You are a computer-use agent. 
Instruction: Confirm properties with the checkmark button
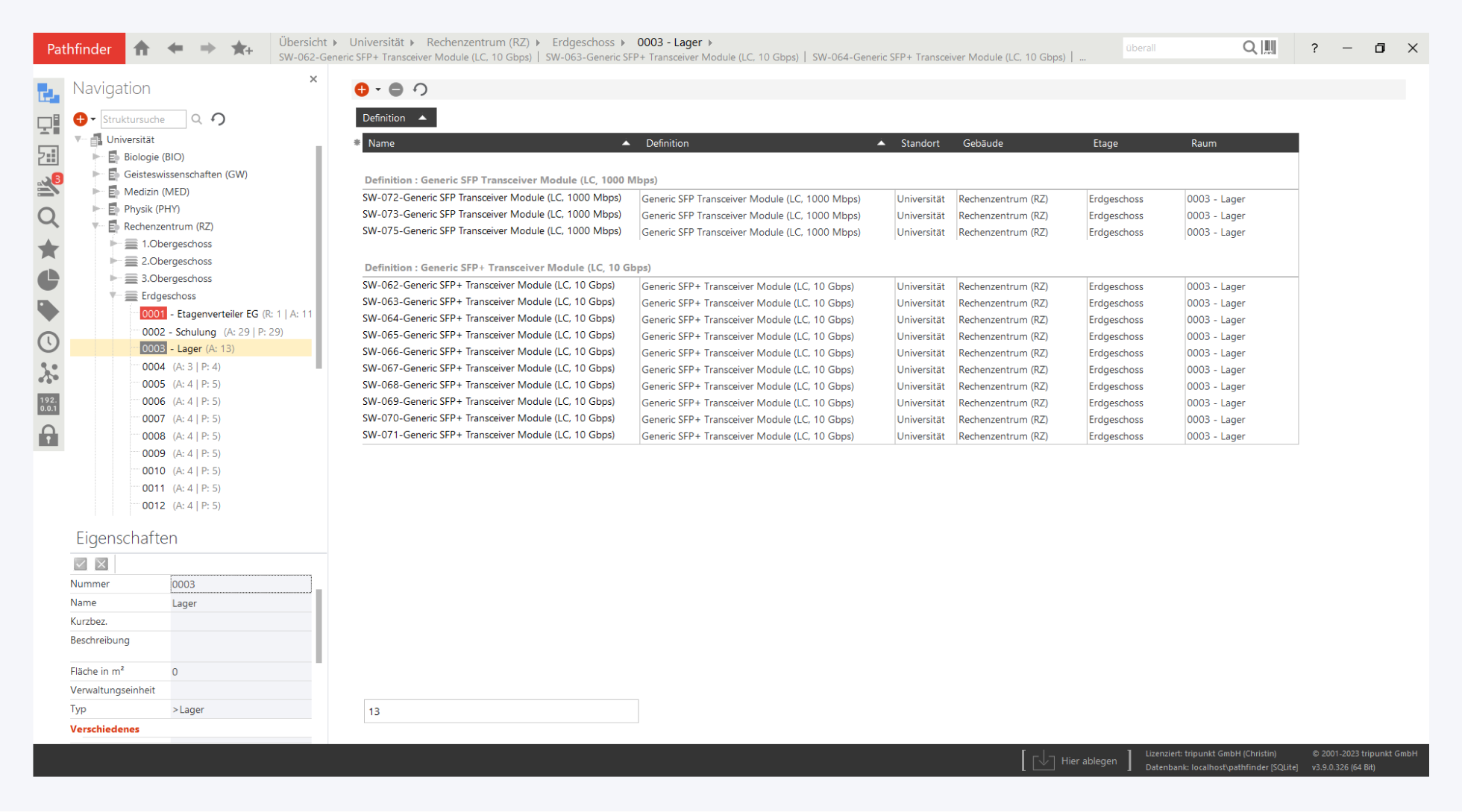point(81,564)
